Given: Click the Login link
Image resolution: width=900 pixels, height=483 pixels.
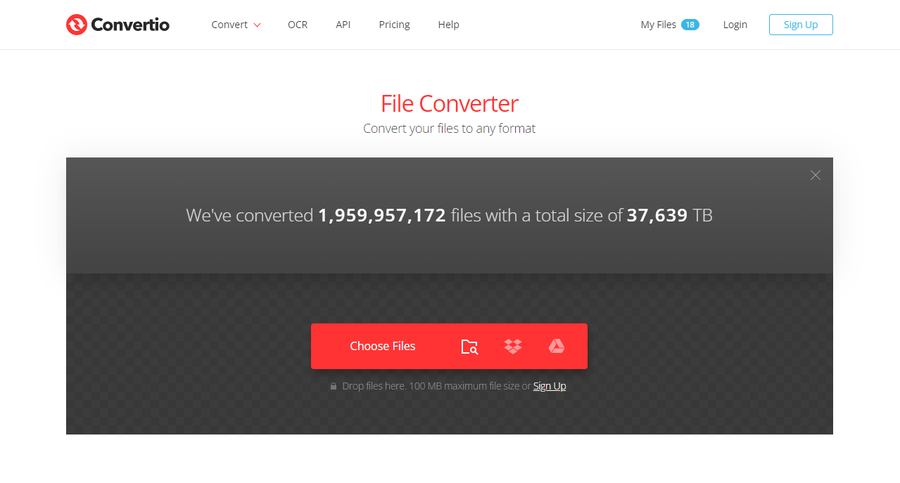Looking at the screenshot, I should tap(735, 25).
